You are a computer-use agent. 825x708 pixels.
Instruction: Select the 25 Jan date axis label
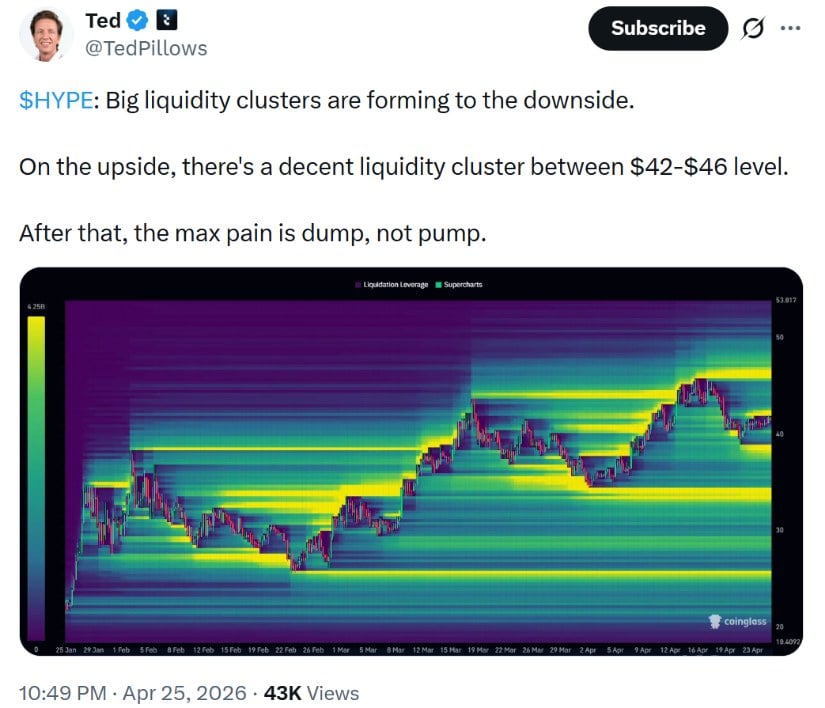click(x=64, y=649)
